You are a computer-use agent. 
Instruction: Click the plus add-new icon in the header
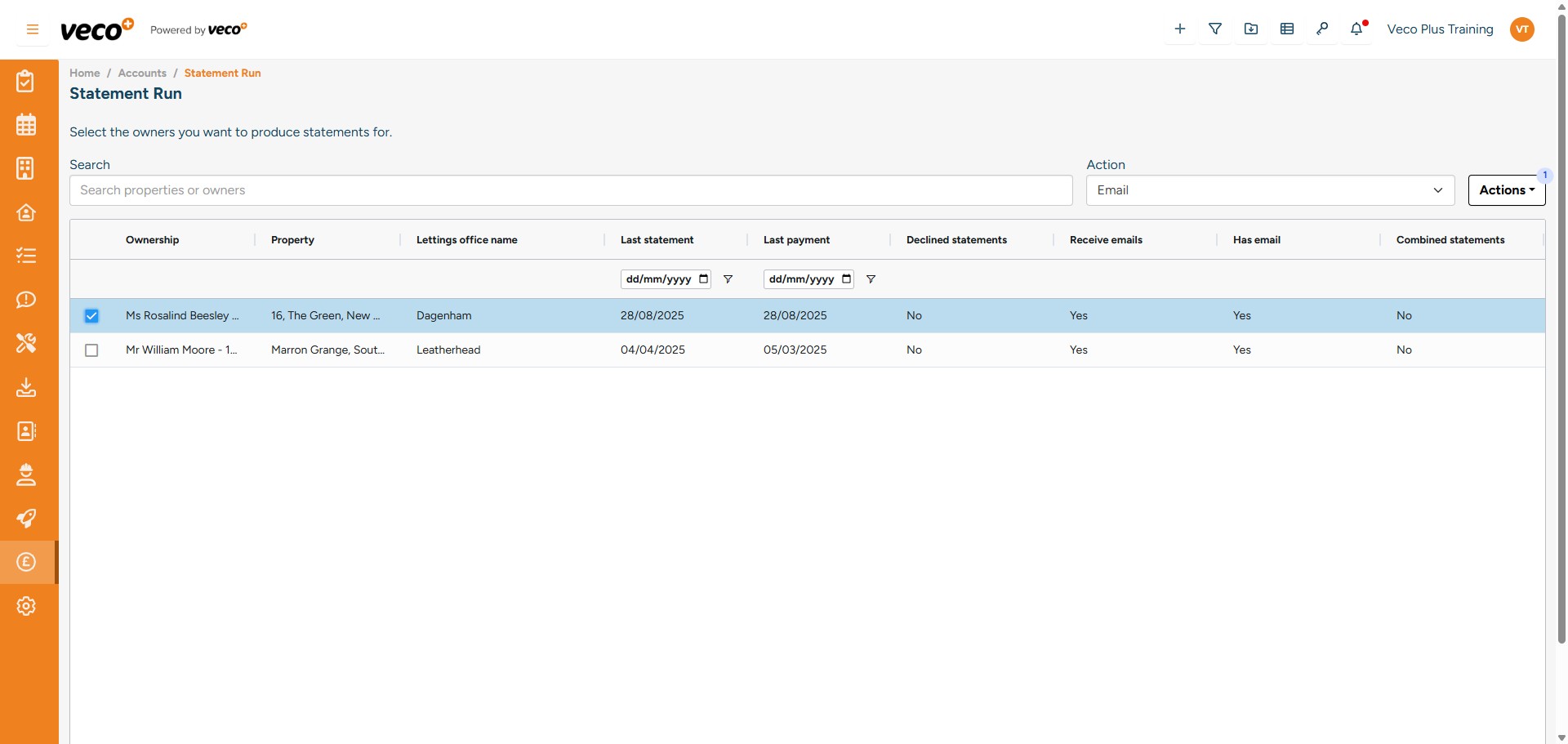click(1179, 29)
